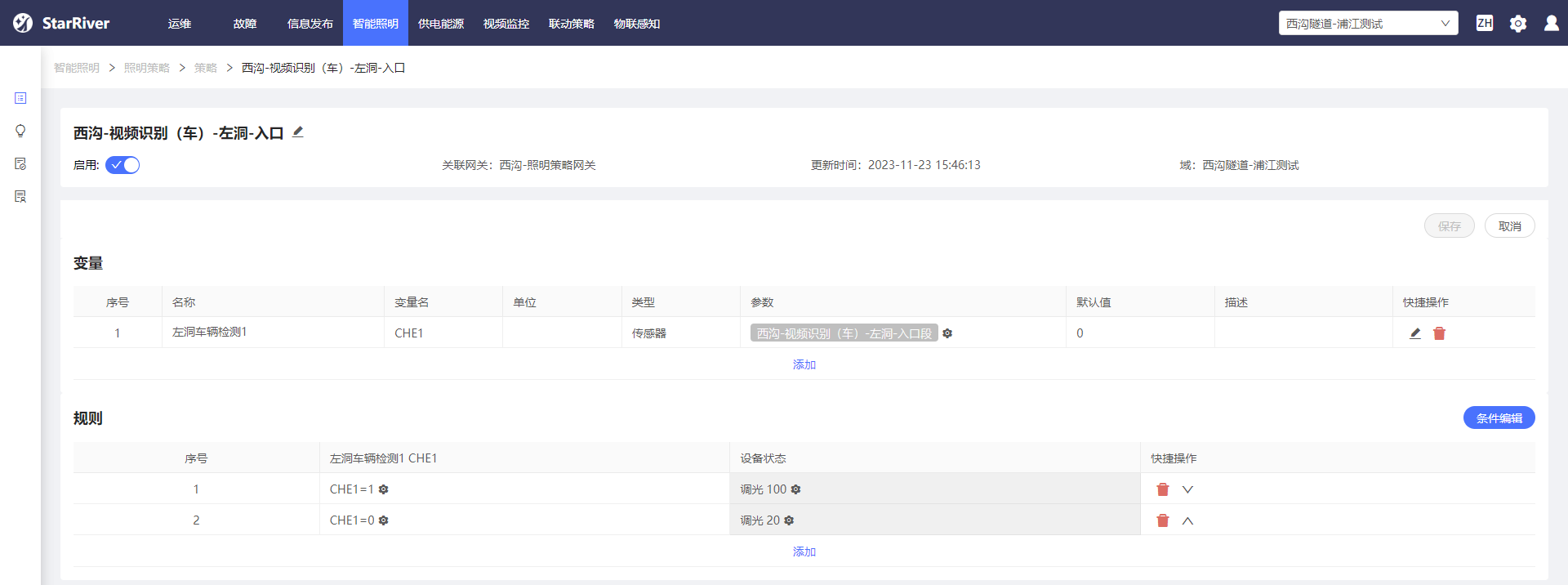
Task: Click the 传感器 type cell
Action: pos(681,333)
